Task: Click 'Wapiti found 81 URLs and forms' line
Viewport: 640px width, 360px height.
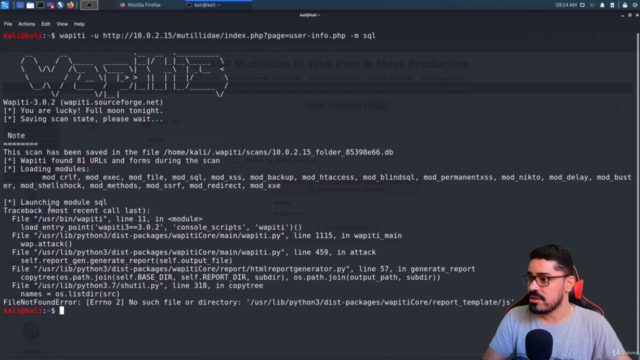Action: (x=111, y=161)
